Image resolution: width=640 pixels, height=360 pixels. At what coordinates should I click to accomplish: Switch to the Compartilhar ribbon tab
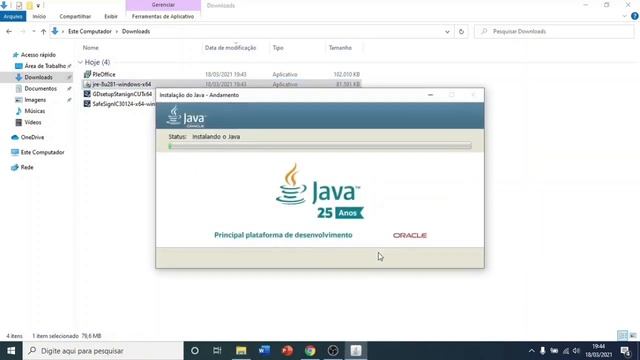tap(75, 16)
